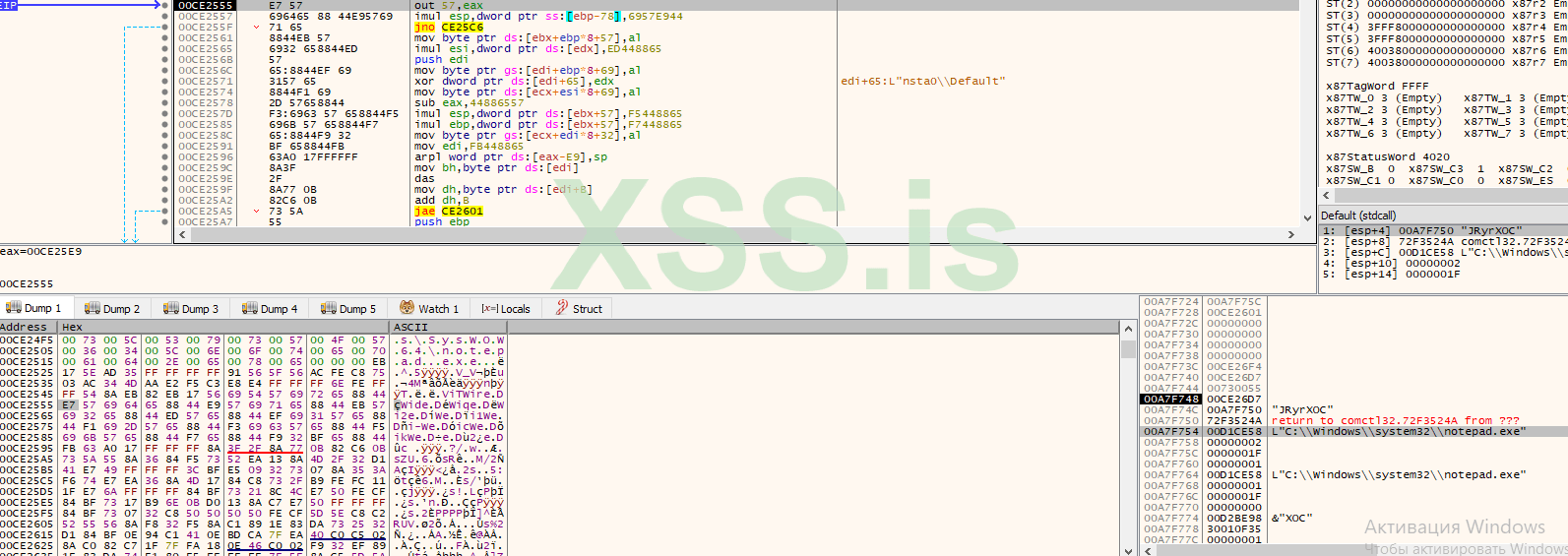Click the disassembly horizontal scrollbar right arrow
This screenshot has width=1568, height=556.
tap(1291, 235)
